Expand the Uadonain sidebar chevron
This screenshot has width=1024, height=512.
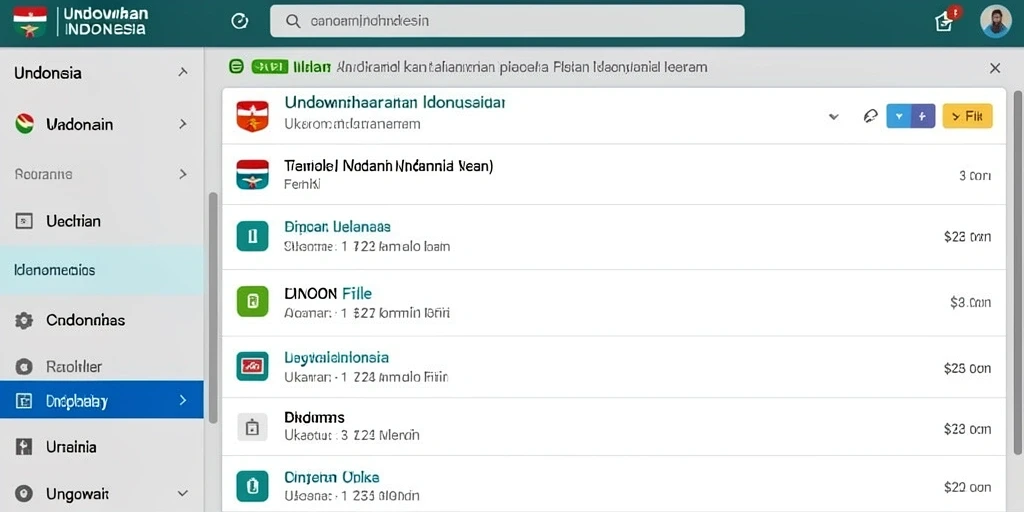[183, 123]
